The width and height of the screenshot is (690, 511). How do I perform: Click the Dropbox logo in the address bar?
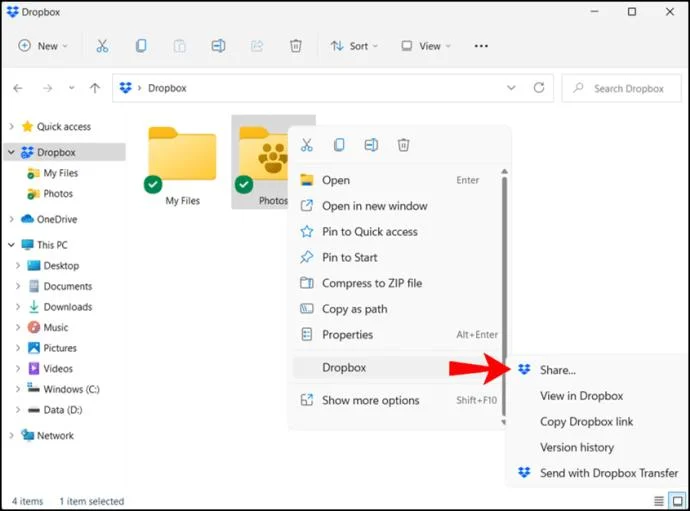pos(126,88)
